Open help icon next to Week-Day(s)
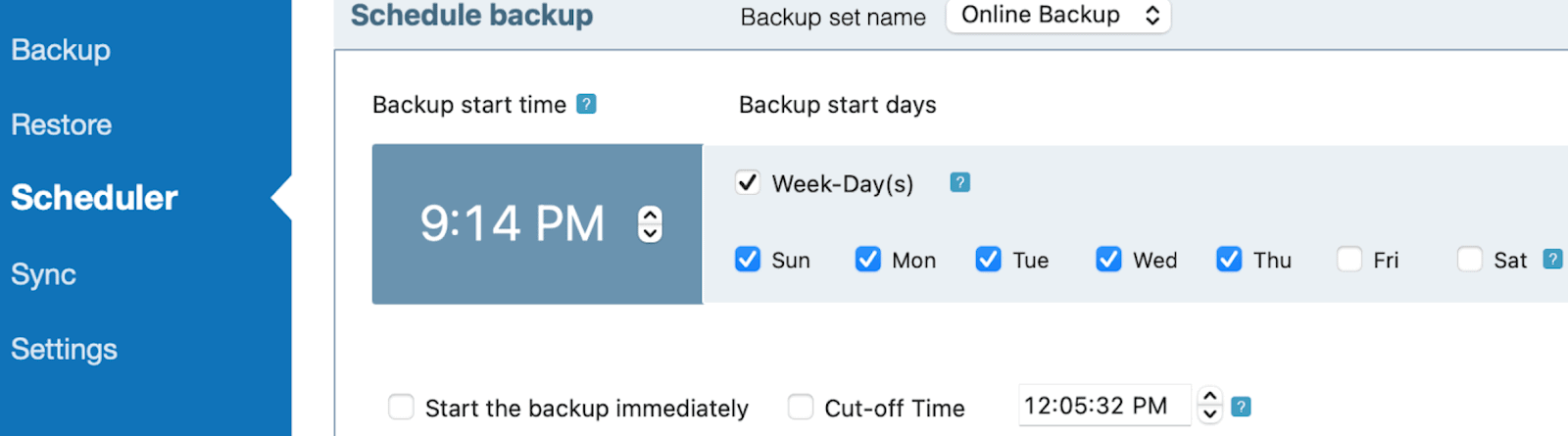Screen dimensions: 1568x436 tap(960, 182)
